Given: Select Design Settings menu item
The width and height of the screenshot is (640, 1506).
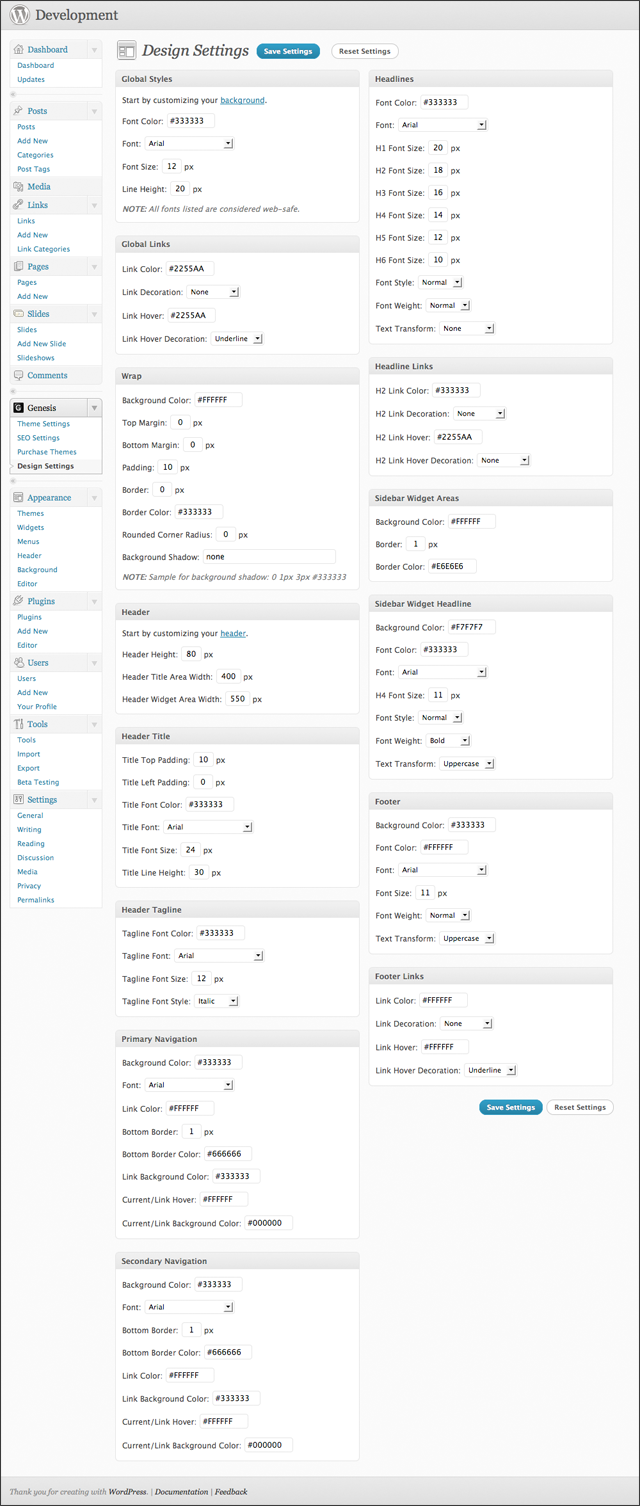Looking at the screenshot, I should pyautogui.click(x=45, y=466).
